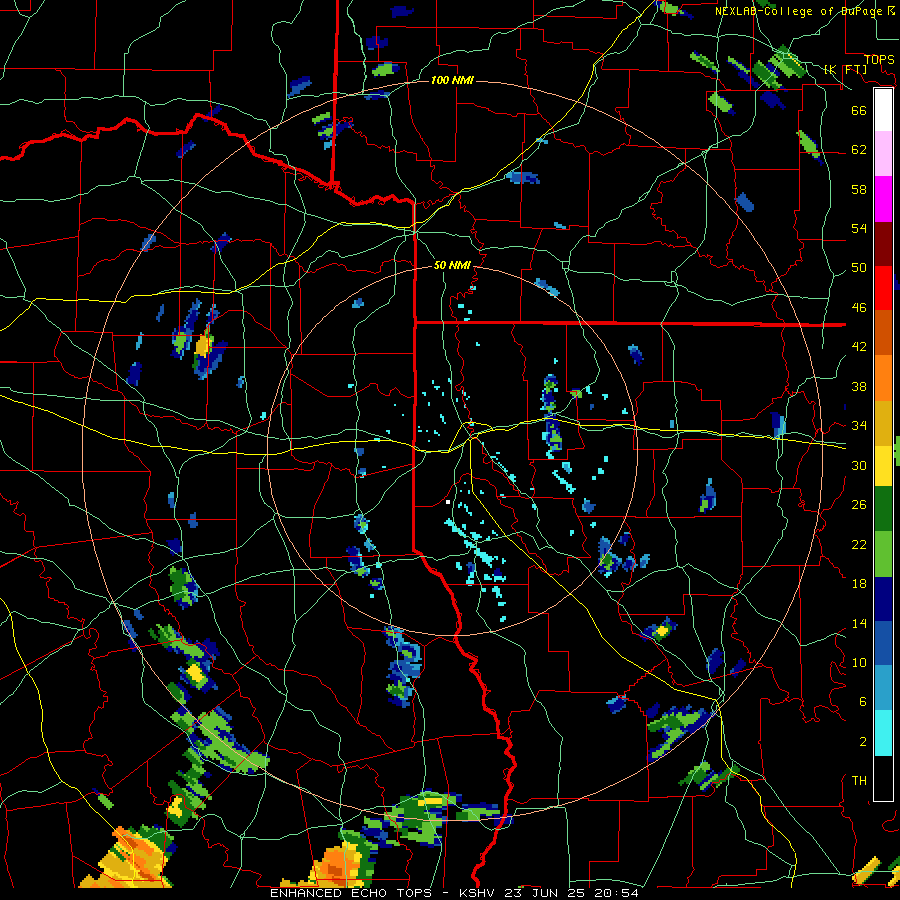900x900 pixels.
Task: Click the 14 value on the scale
Action: pyautogui.click(x=859, y=623)
